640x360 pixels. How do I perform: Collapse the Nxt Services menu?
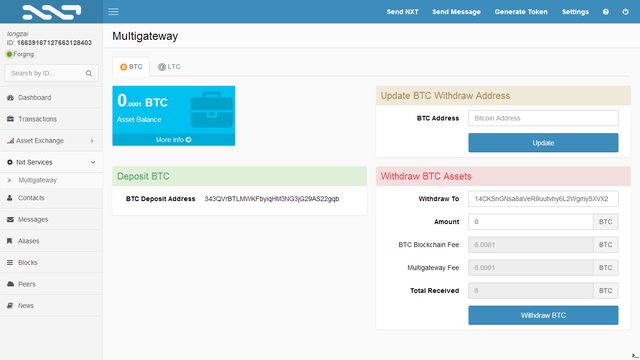[51, 162]
